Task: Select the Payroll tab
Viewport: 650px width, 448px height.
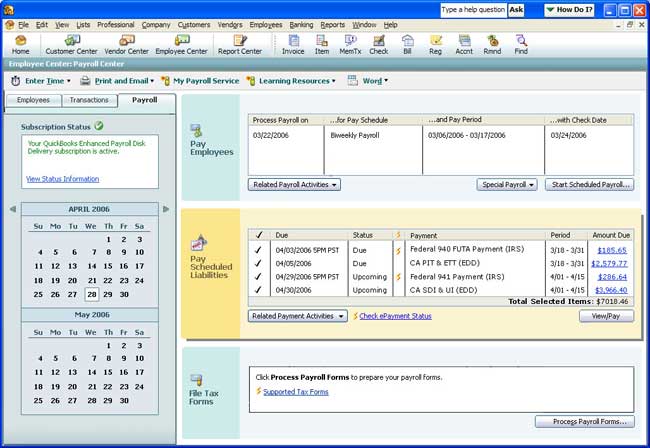Action: pos(145,100)
